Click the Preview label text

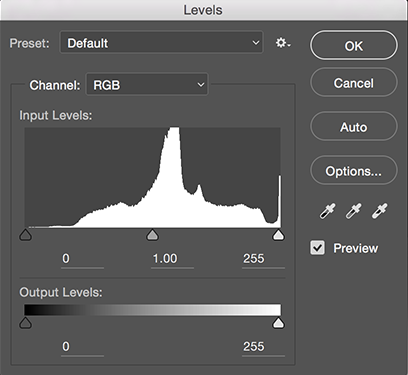coord(356,248)
